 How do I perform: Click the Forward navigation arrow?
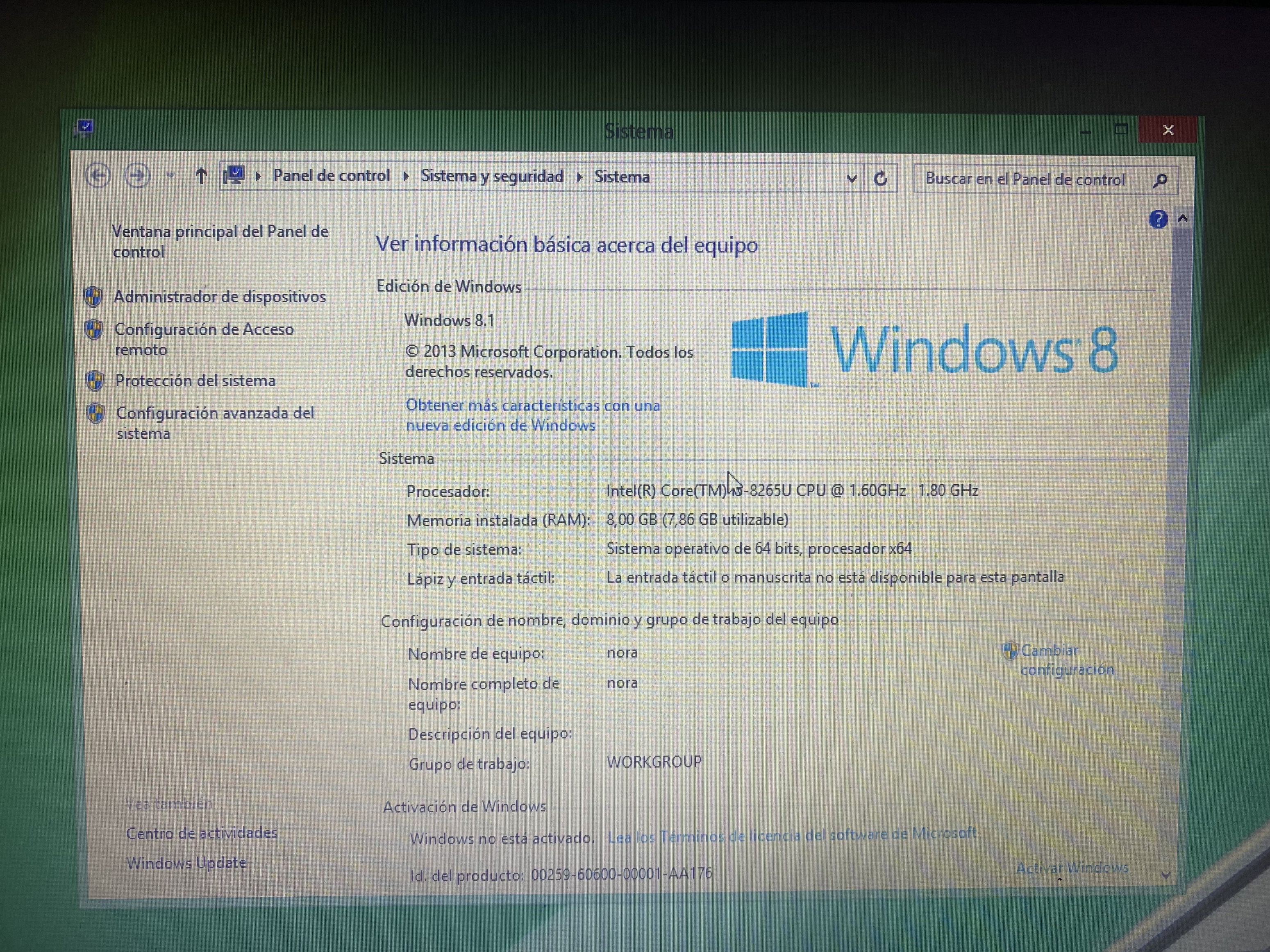pos(137,175)
